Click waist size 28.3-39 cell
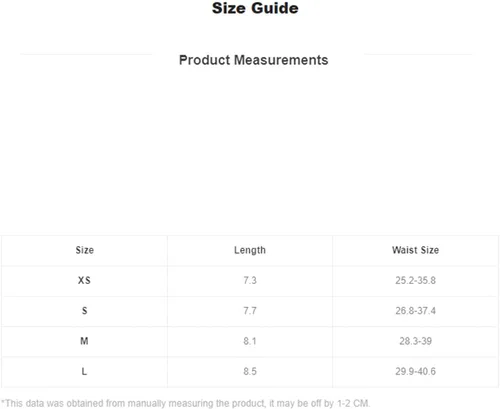Viewport: 500px width, 409px height. [x=415, y=341]
